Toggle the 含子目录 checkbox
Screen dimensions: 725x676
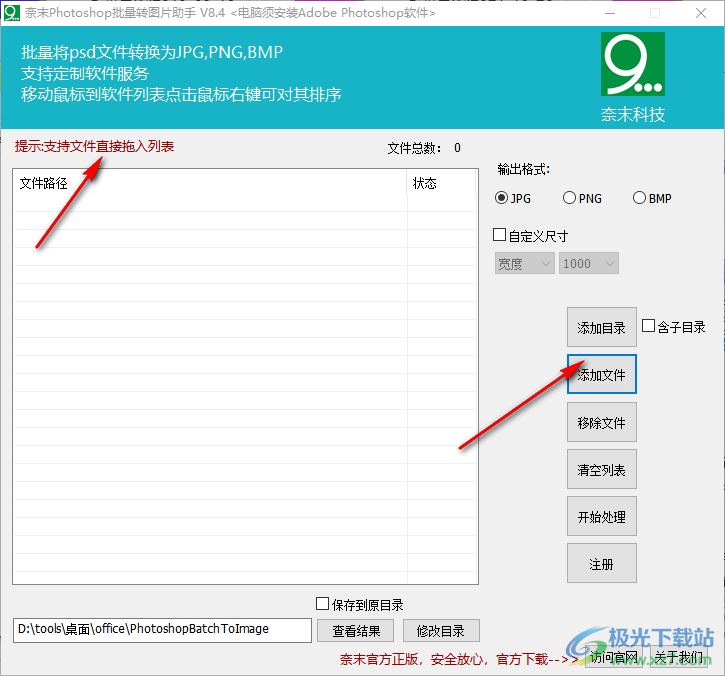point(648,326)
